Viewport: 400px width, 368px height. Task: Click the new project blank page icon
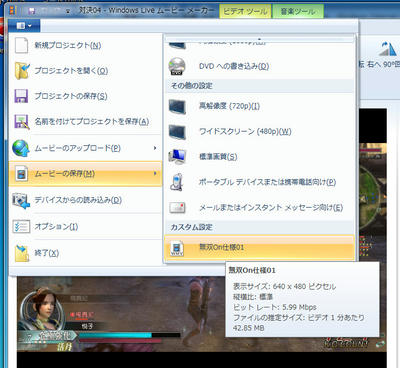[21, 45]
